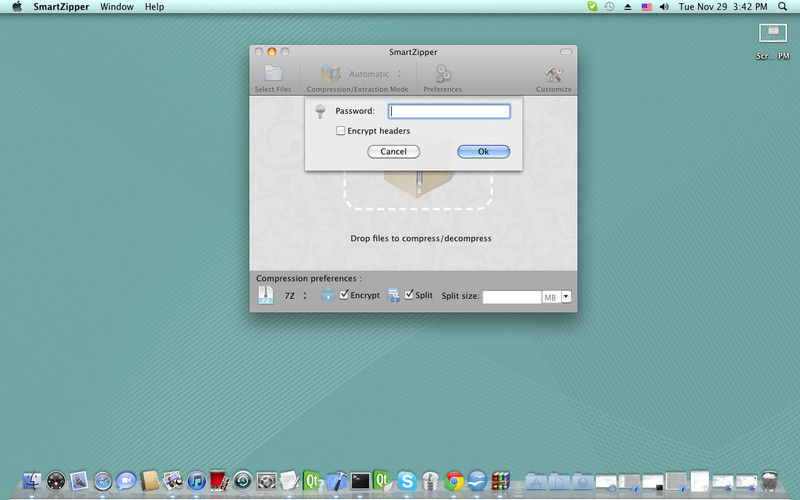Uncheck the Encrypt checkbox

click(x=345, y=295)
